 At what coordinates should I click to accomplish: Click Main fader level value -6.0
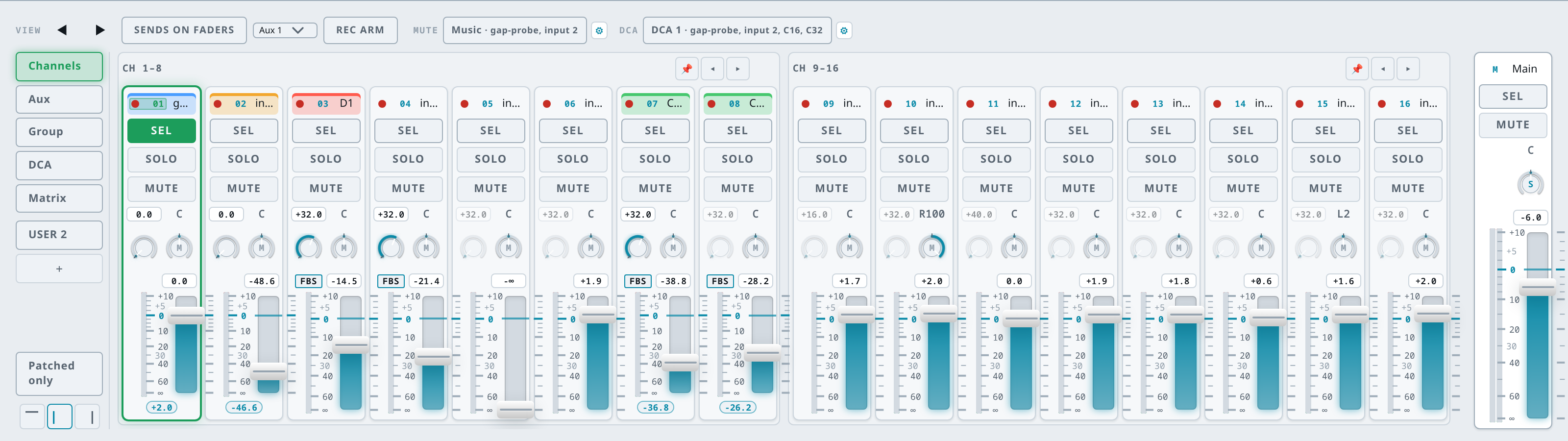1530,218
